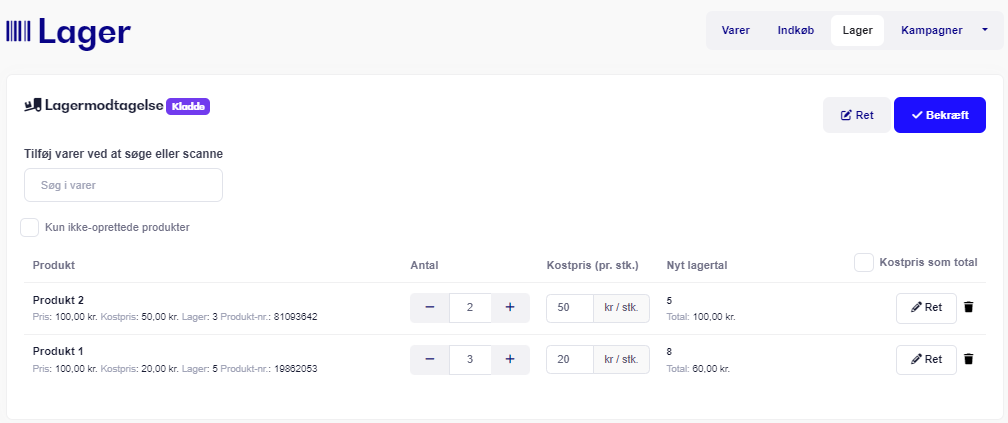The width and height of the screenshot is (1008, 423).
Task: Open the Varer tab
Action: coord(735,30)
